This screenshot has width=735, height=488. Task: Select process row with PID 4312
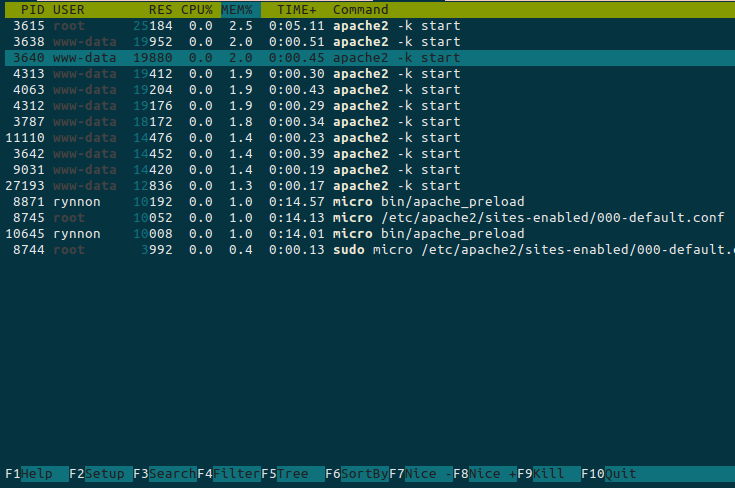tap(370, 105)
